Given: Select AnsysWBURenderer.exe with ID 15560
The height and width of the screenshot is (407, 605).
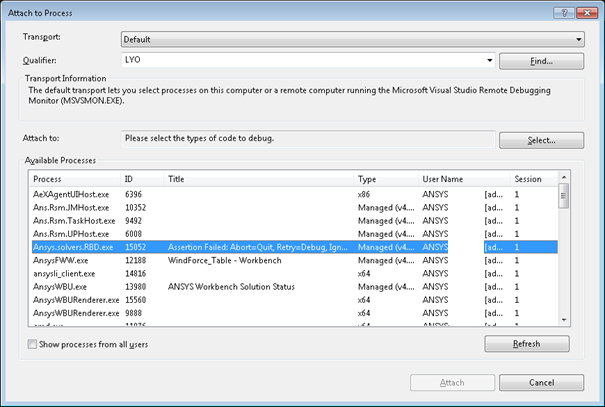Looking at the screenshot, I should (294, 300).
